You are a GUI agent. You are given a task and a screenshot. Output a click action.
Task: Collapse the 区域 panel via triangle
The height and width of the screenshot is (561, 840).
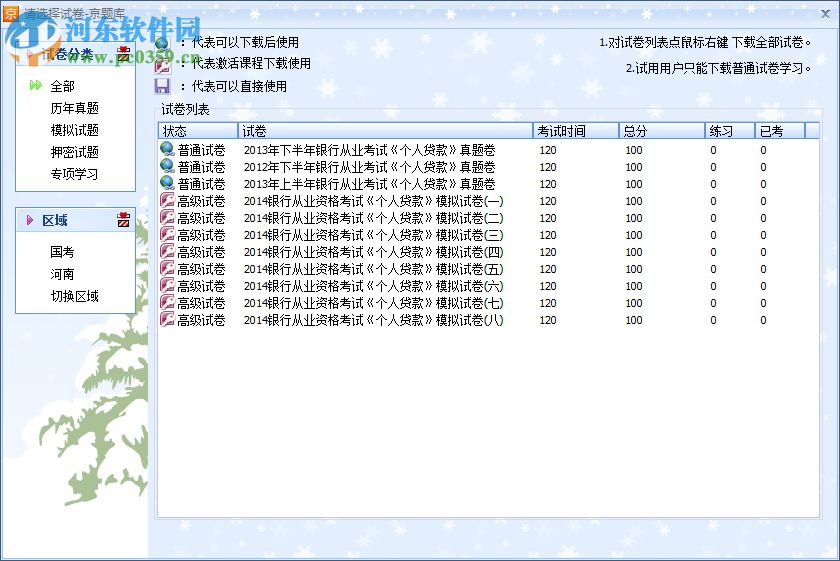(30, 220)
